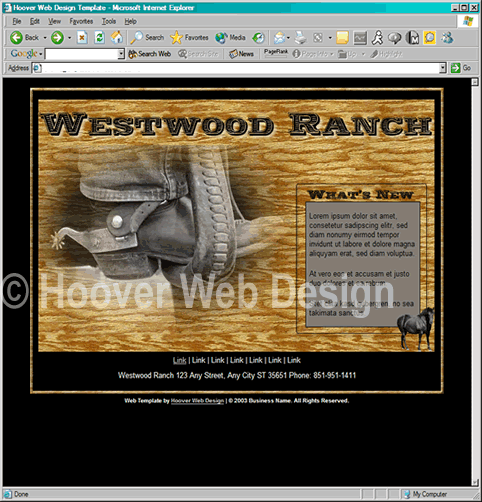Click the gray chart toolbar icon
This screenshot has width=482, height=502.
click(x=360, y=38)
